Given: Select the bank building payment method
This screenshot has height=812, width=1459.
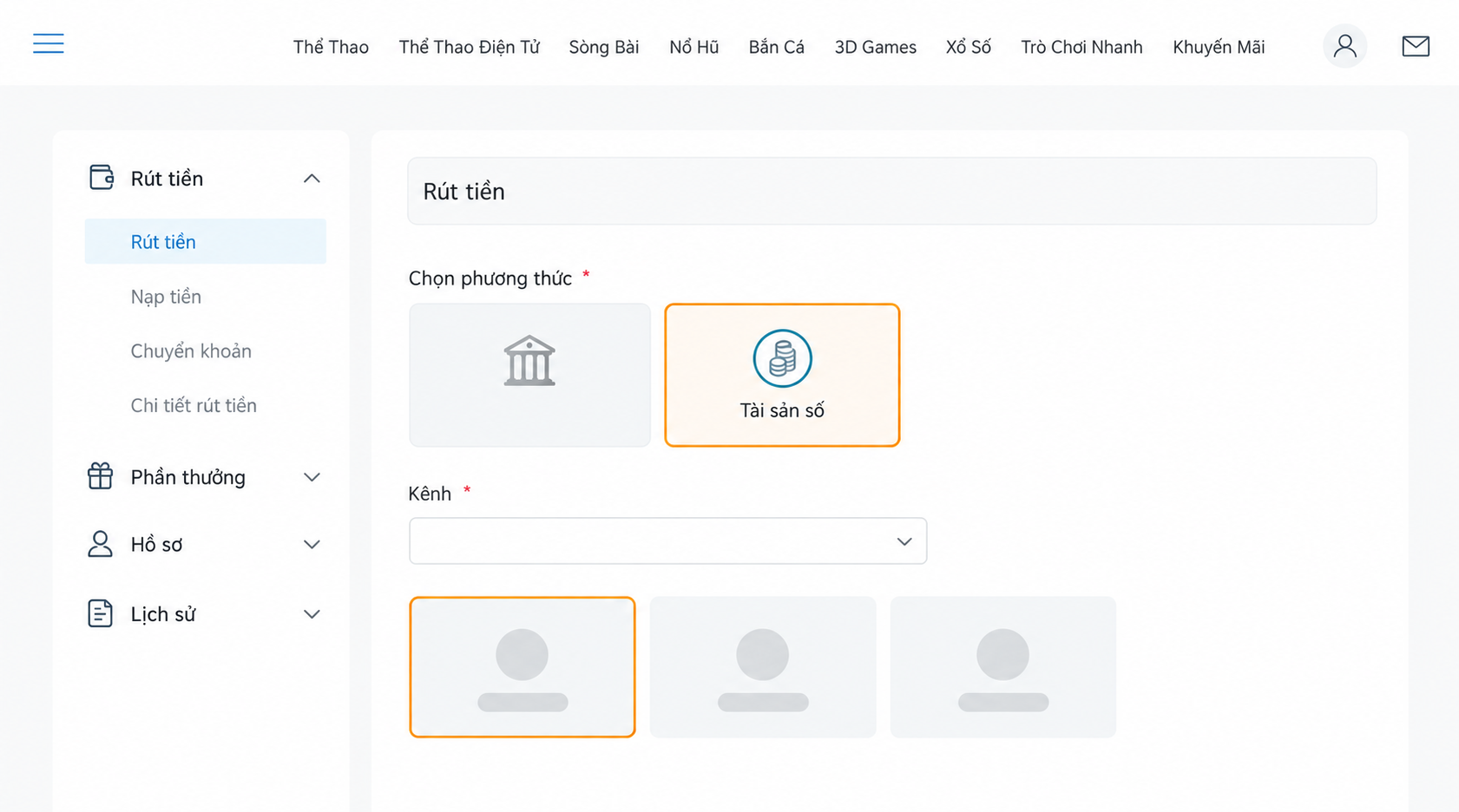Looking at the screenshot, I should (x=529, y=375).
